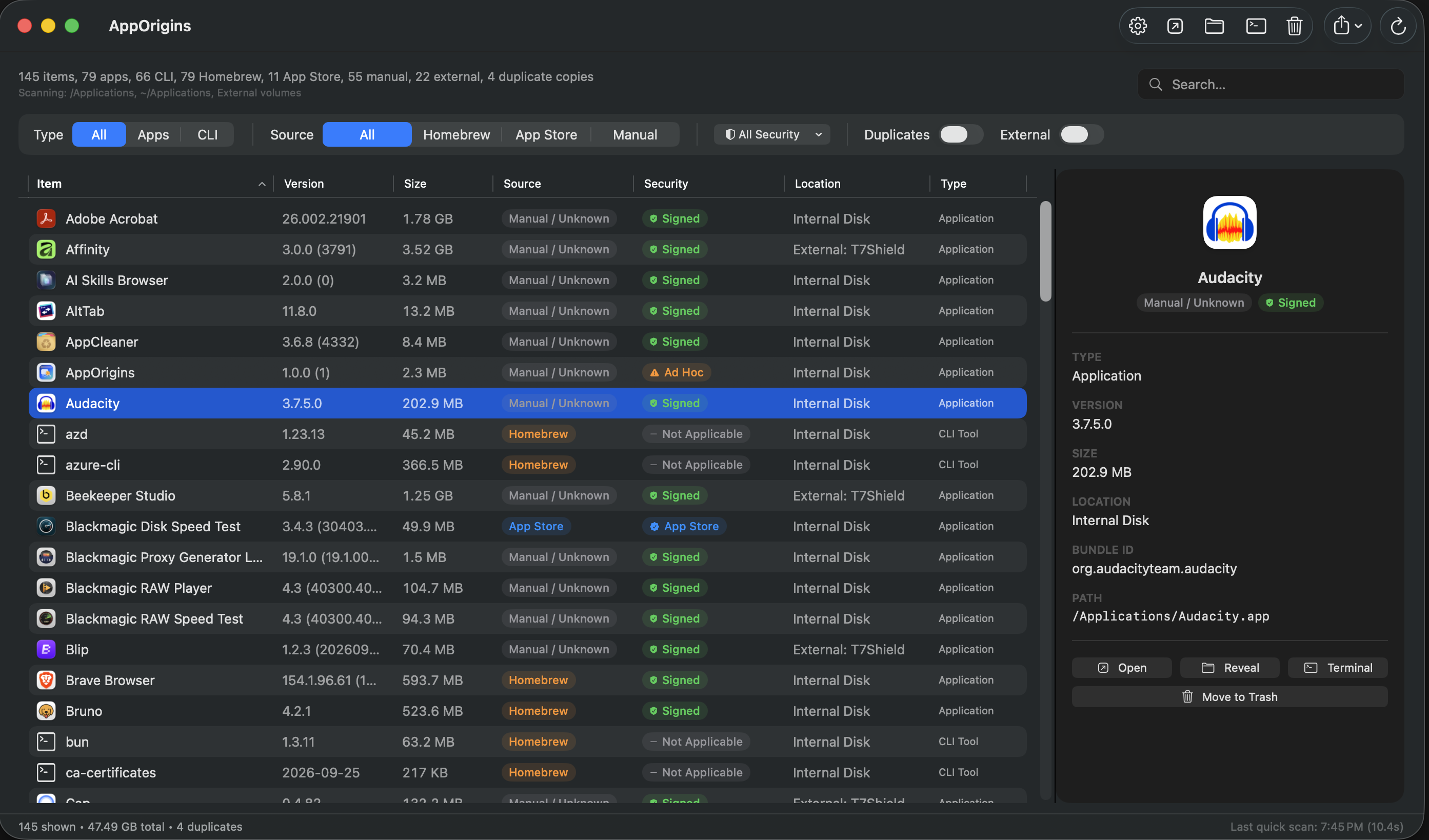Click the azd CLI tool icon
The image size is (1429, 840).
click(46, 434)
